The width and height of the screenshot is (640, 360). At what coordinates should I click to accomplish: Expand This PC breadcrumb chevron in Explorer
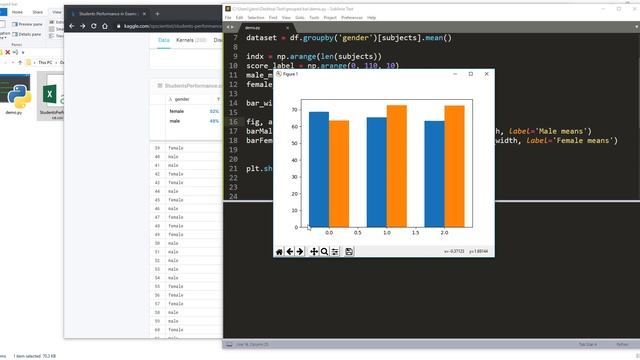pos(56,62)
